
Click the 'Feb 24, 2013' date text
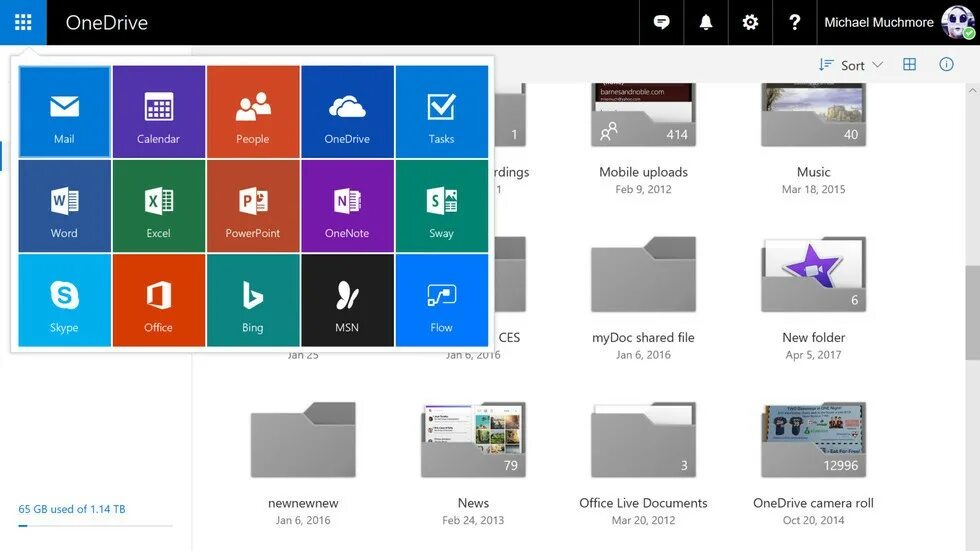point(473,520)
